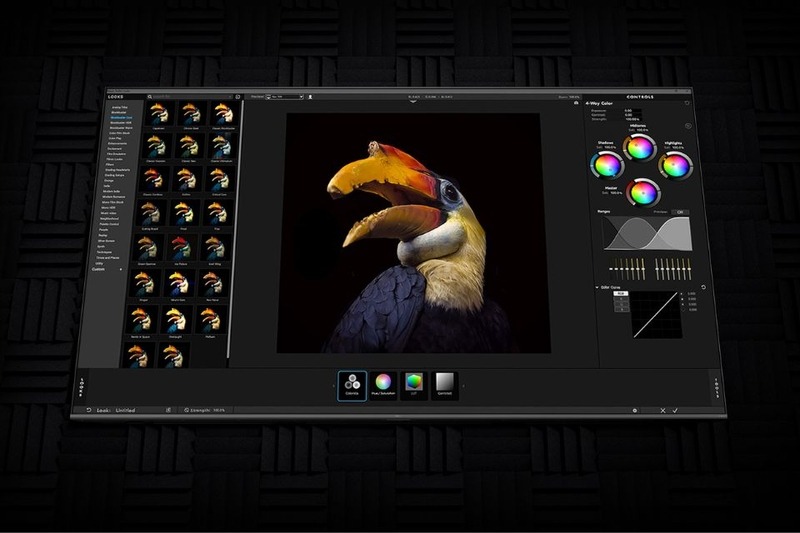Viewport: 800px width, 533px height.
Task: Select the Colorista tool in the tool chain
Action: [x=352, y=384]
